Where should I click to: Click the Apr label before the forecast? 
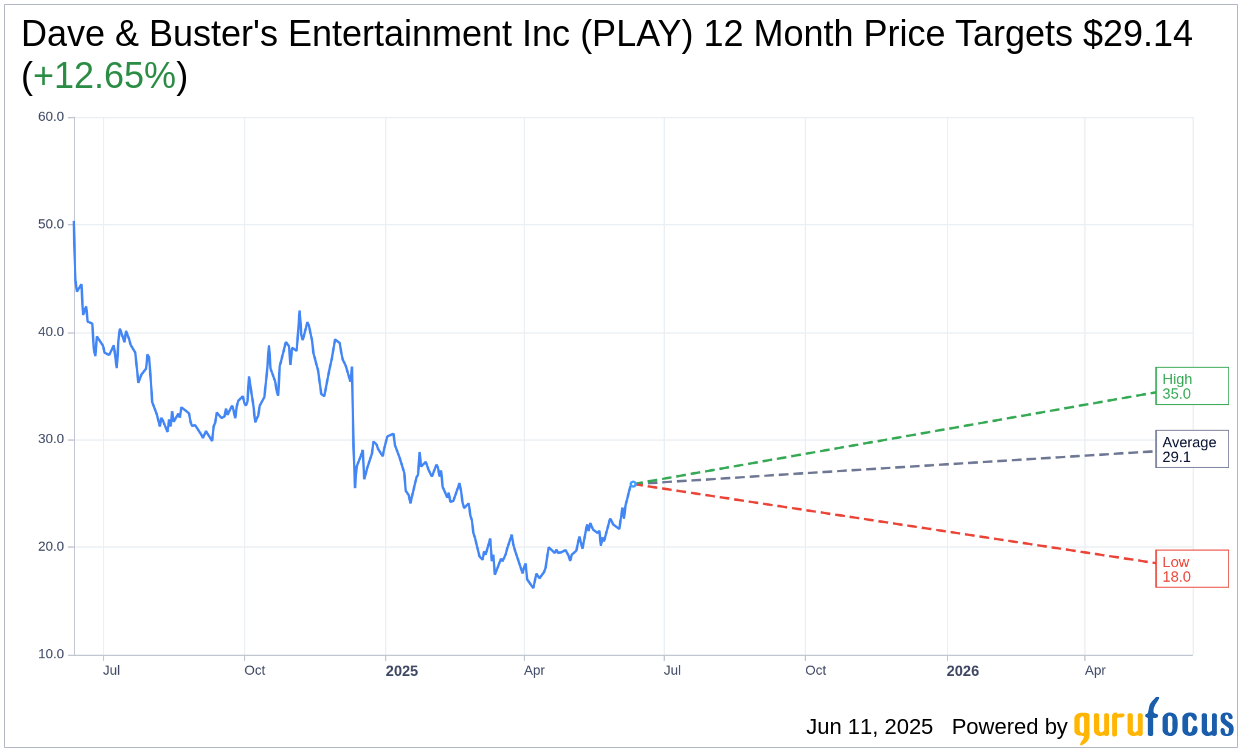point(535,670)
